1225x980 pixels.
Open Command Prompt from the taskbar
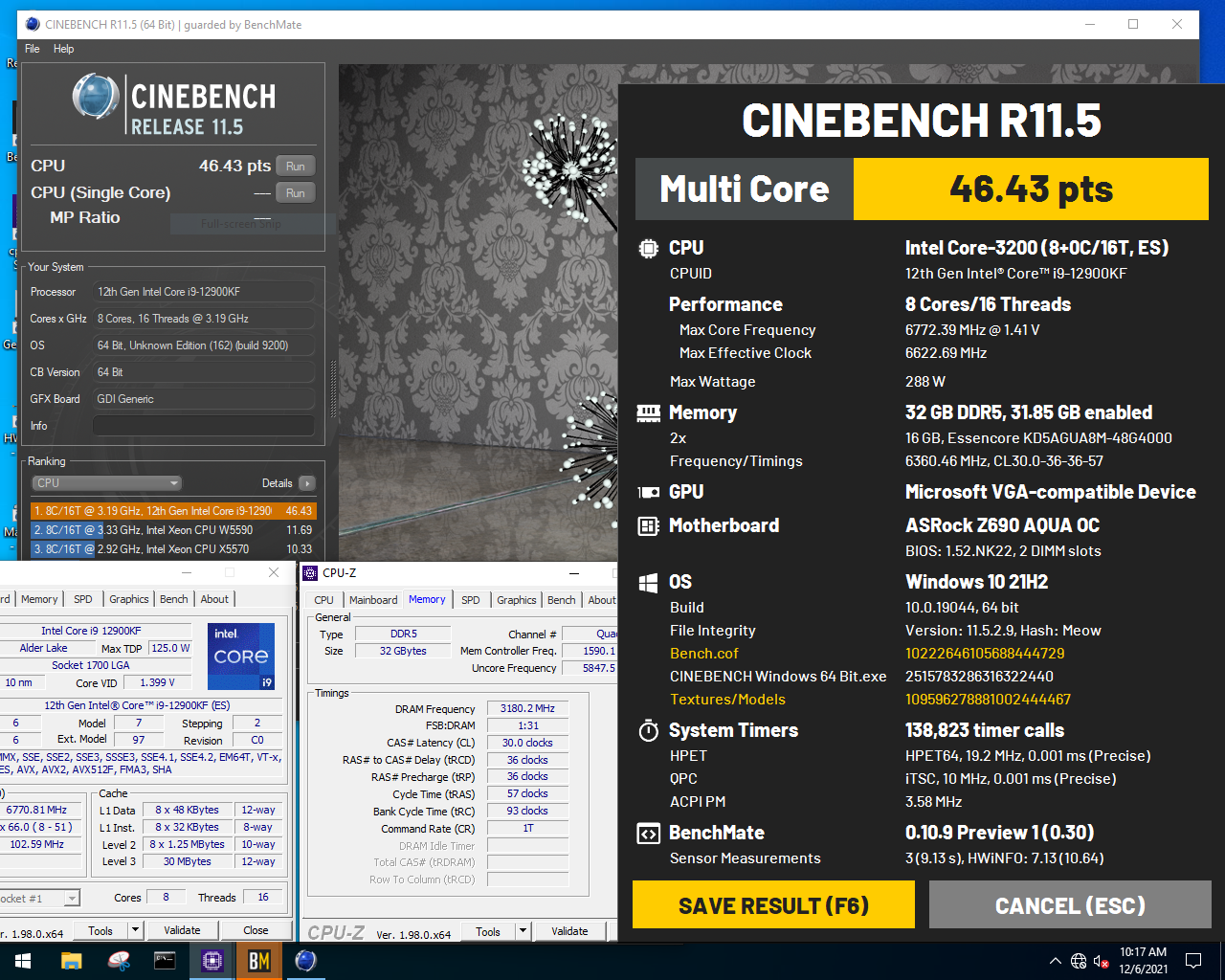click(165, 961)
